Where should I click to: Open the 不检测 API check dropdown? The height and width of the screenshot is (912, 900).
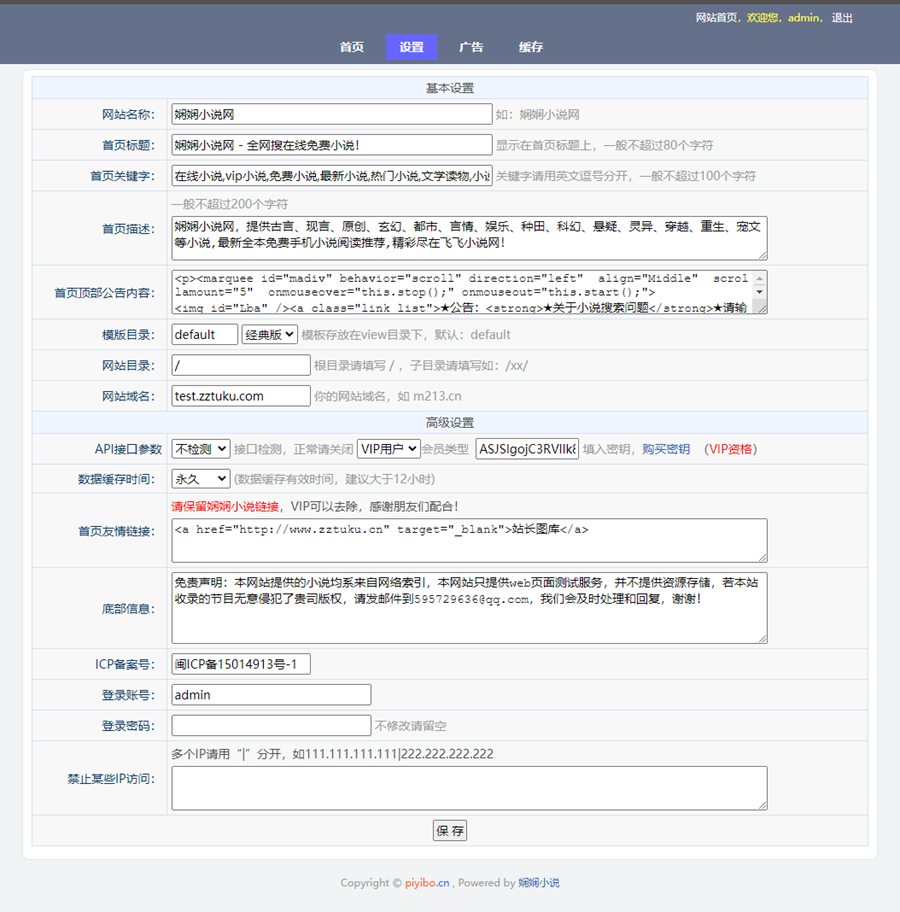pos(201,449)
